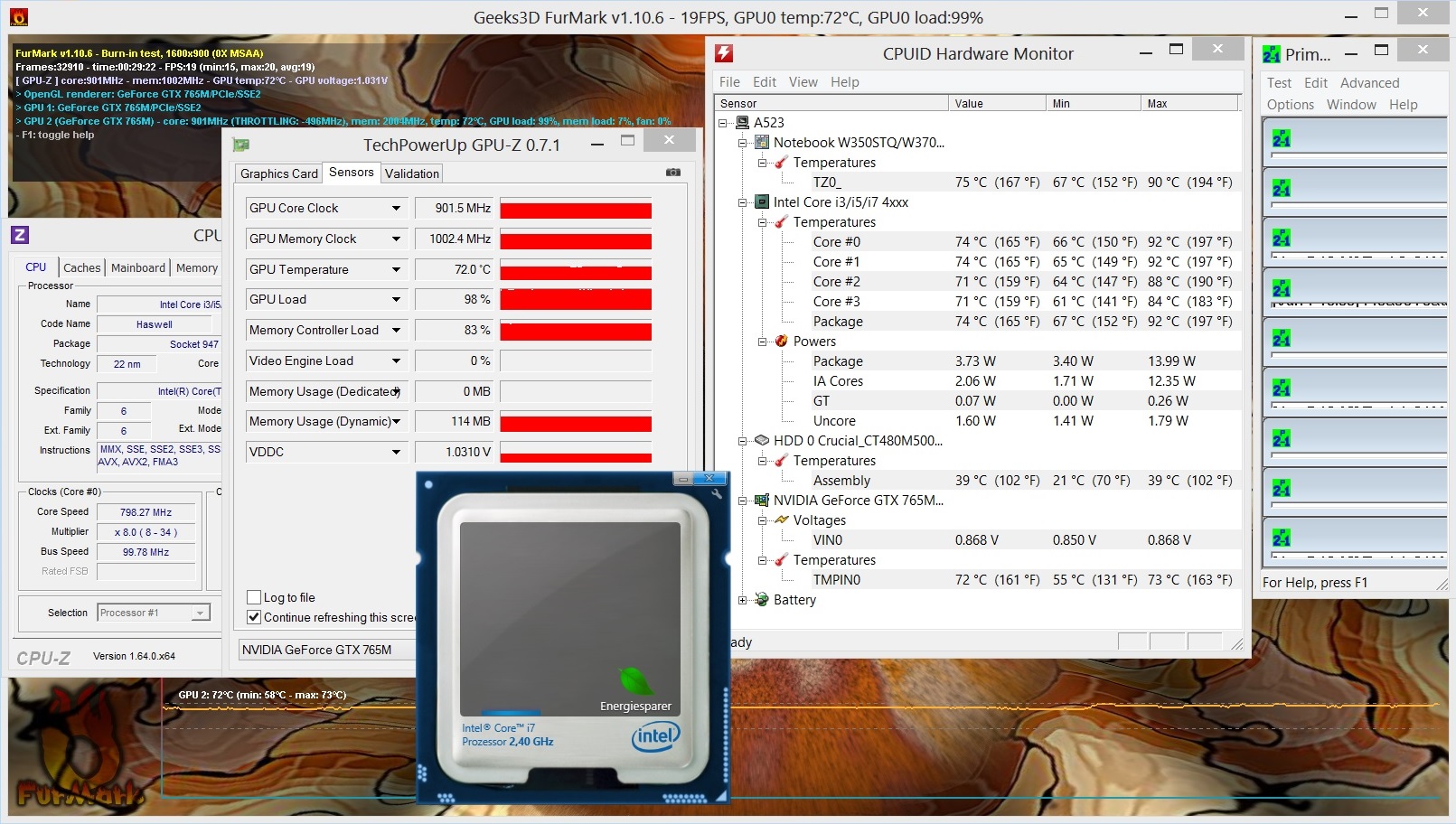The image size is (1456, 824).
Task: Click the HWMonitor red lightning title icon
Action: tap(724, 53)
